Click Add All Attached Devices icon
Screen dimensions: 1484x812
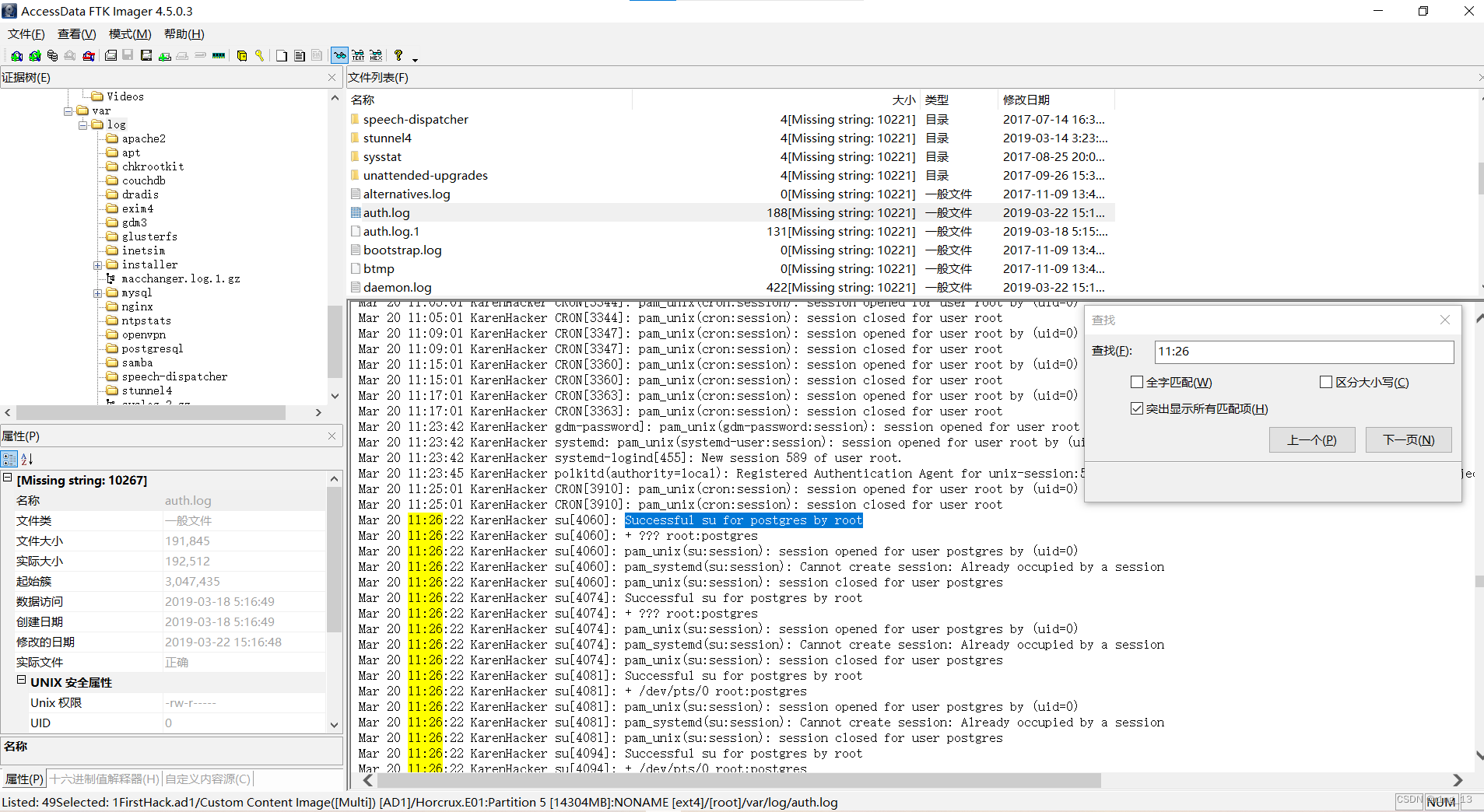pyautogui.click(x=34, y=56)
